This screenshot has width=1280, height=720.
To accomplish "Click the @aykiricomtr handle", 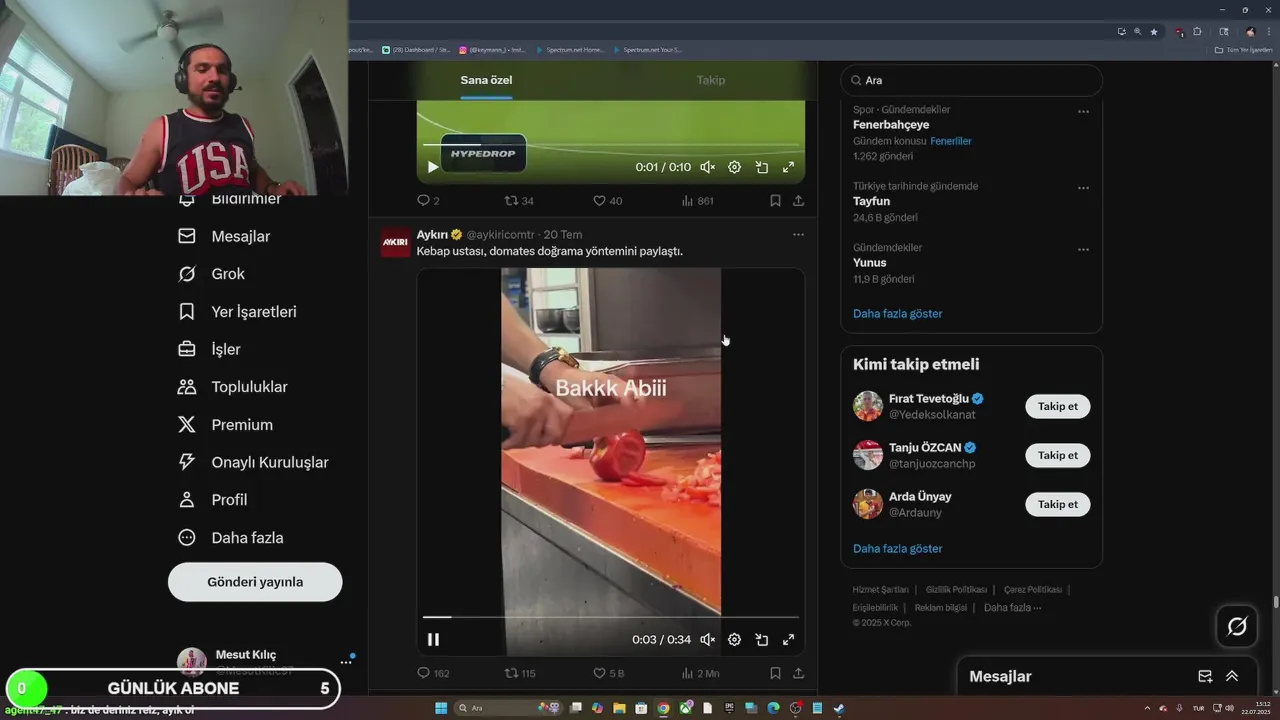I will pyautogui.click(x=500, y=235).
